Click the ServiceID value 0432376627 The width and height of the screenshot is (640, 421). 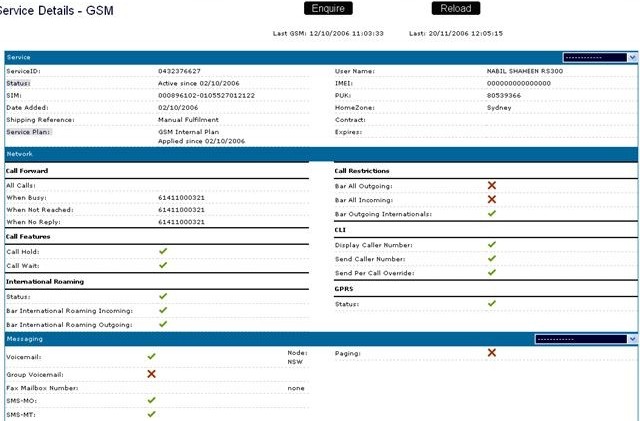(x=179, y=72)
